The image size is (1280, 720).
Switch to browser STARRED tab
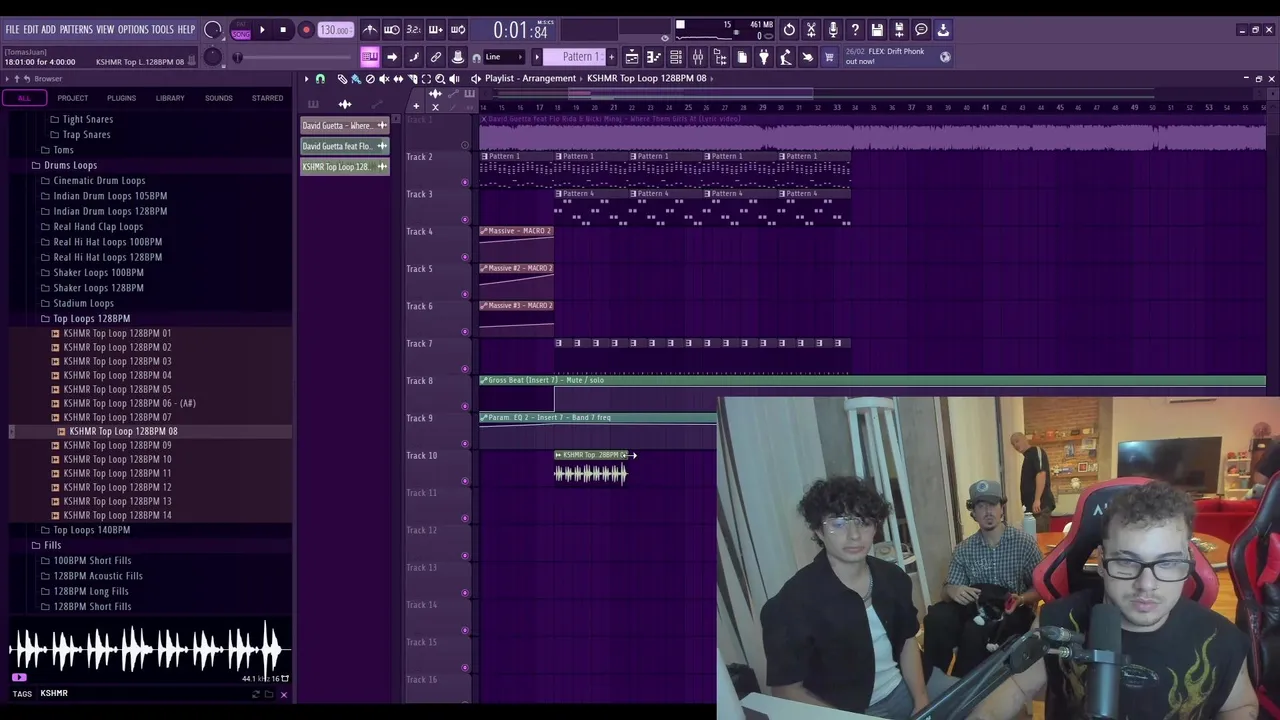click(267, 98)
